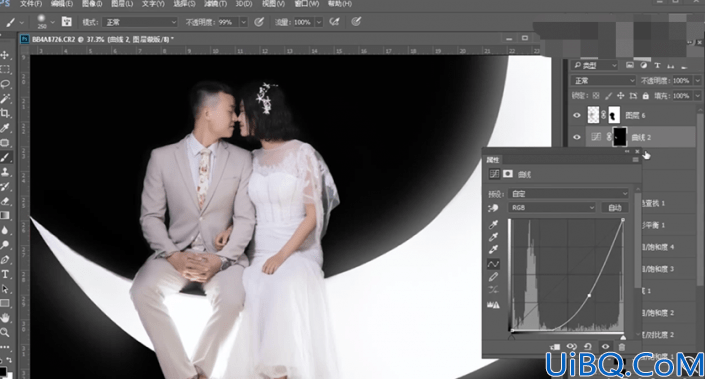Open the RGB channel dropdown

pos(552,208)
